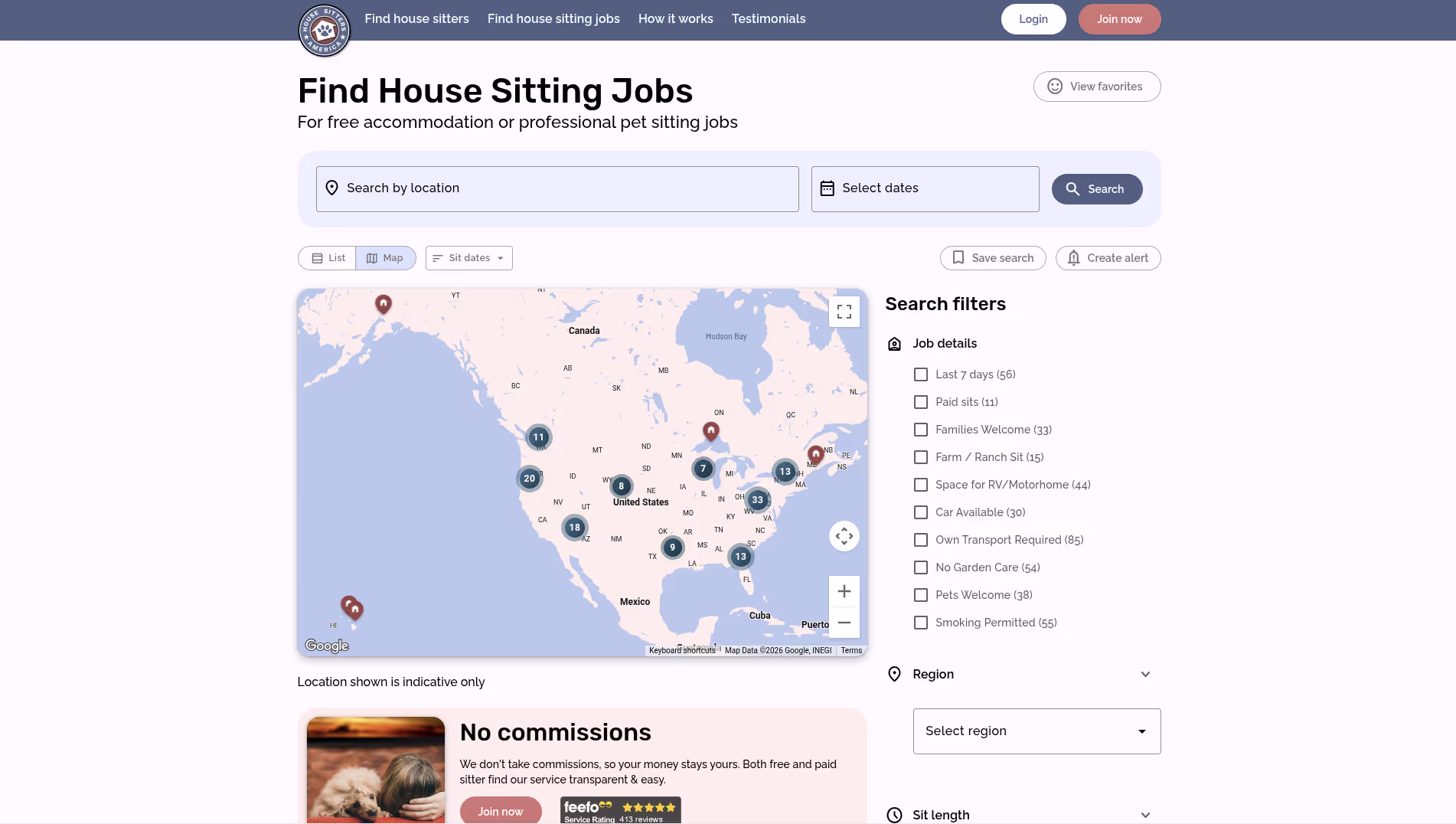Image resolution: width=1456 pixels, height=824 pixels.
Task: Open the map cluster marked 8
Action: [x=621, y=486]
